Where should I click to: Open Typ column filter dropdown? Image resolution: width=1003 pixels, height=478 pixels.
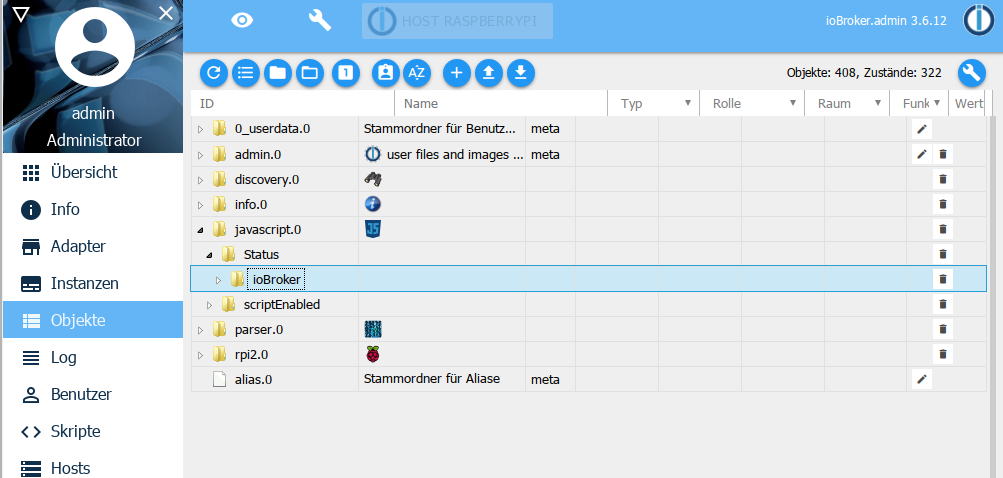click(x=688, y=103)
